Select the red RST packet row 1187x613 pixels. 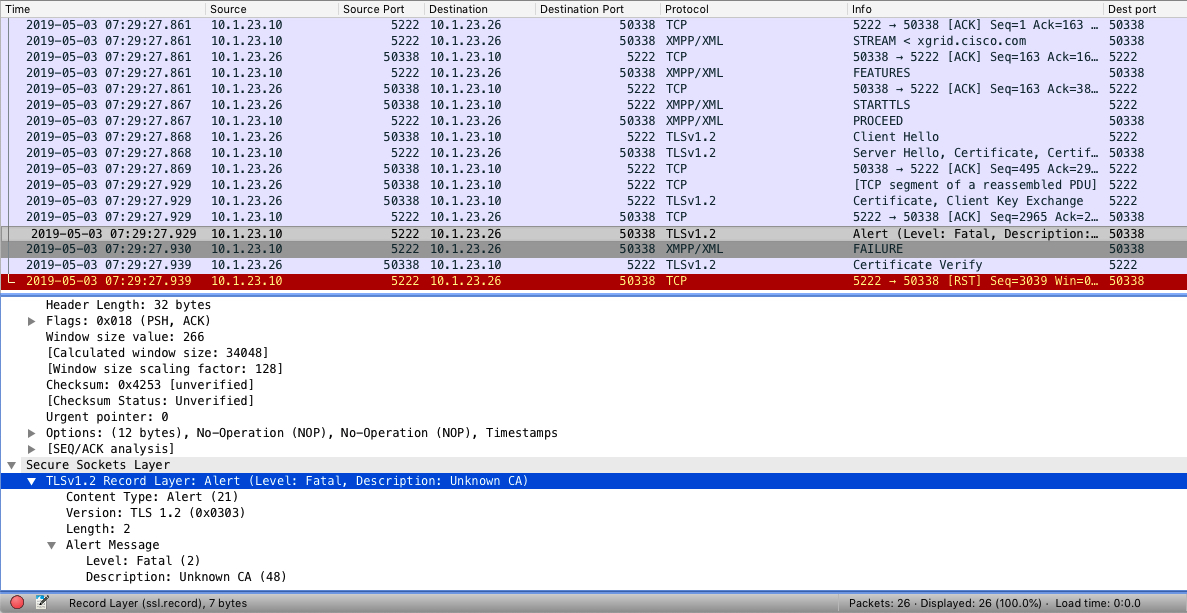click(594, 281)
